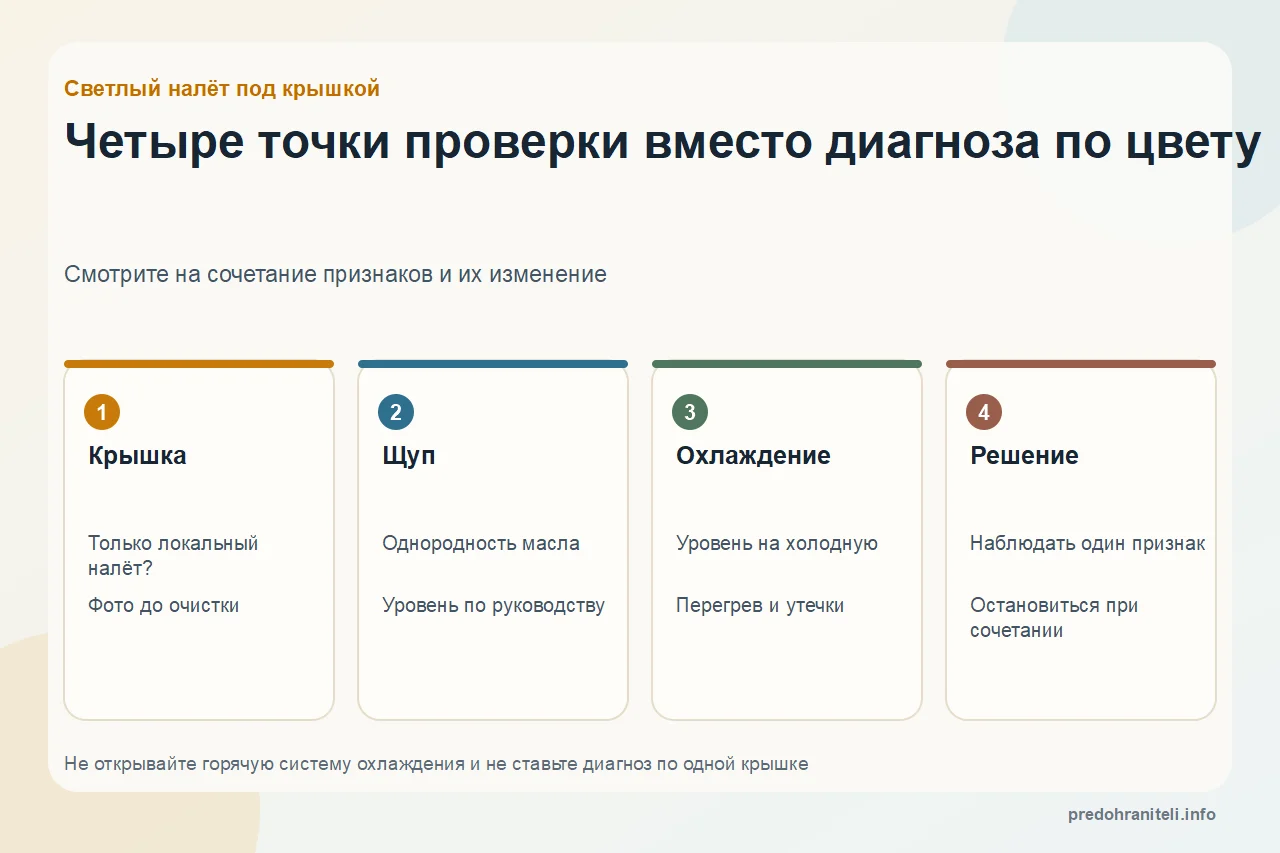Click 'Остановиться при сочетании' text
Image resolution: width=1280 pixels, height=853 pixels.
[x=1054, y=618]
